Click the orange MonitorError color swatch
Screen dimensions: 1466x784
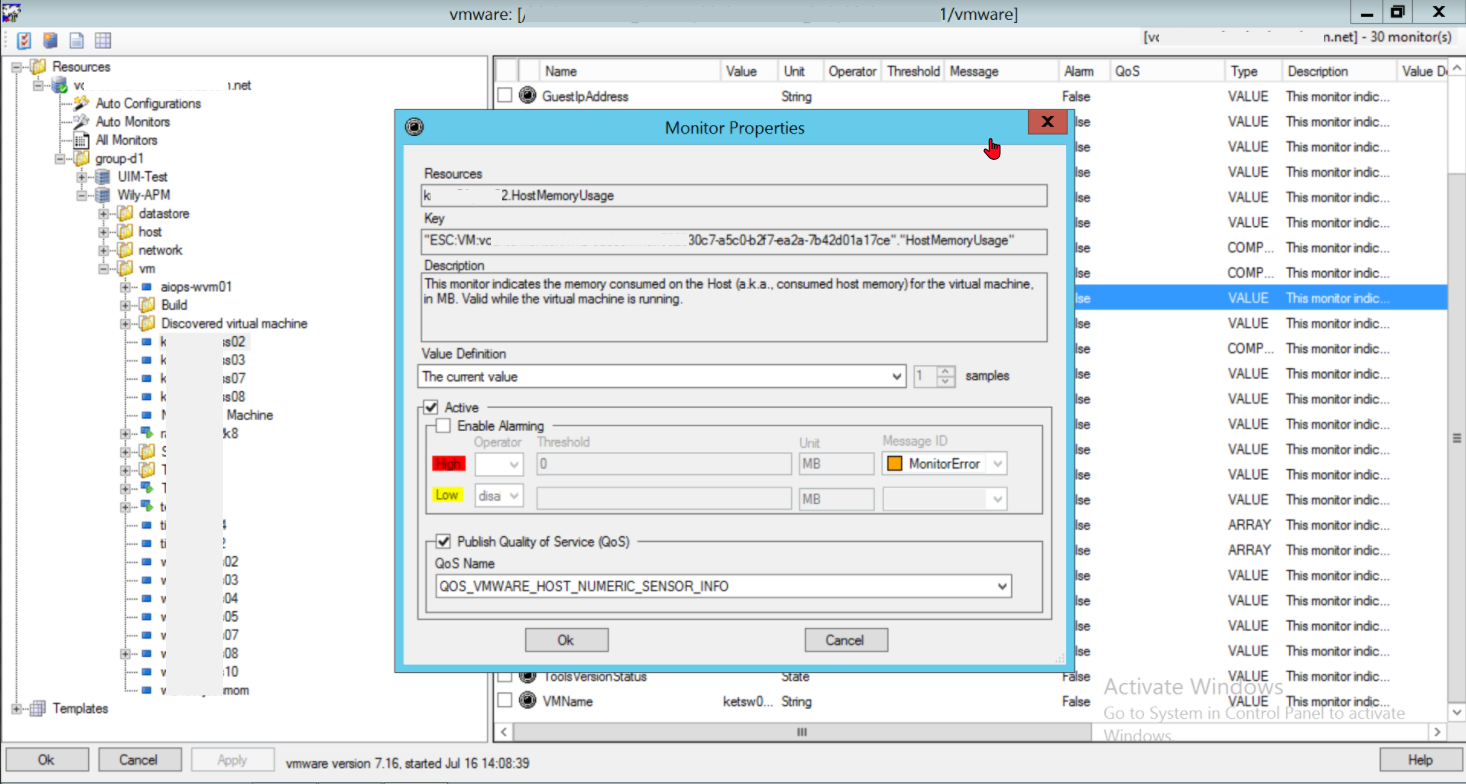[894, 464]
